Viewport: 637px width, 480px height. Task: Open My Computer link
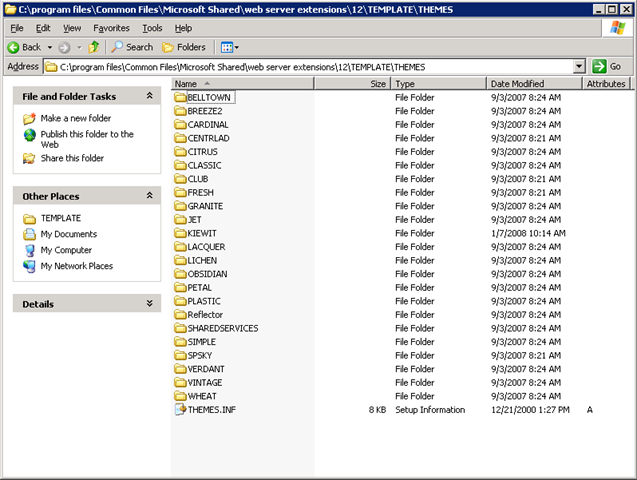(66, 250)
